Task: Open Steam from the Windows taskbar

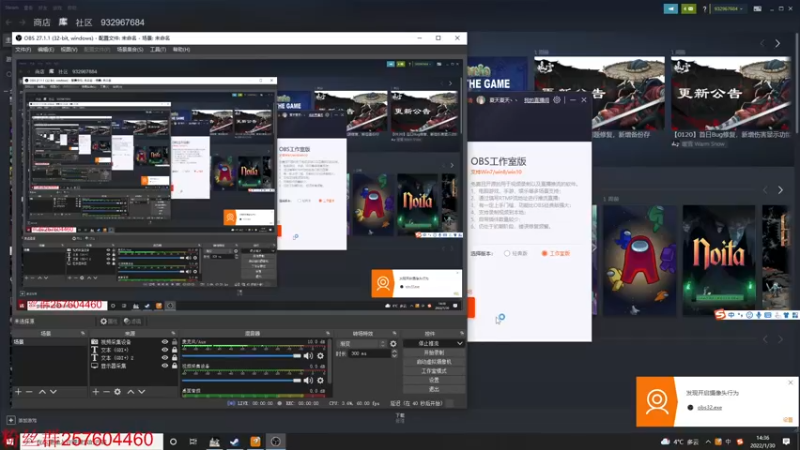Action: coord(234,441)
